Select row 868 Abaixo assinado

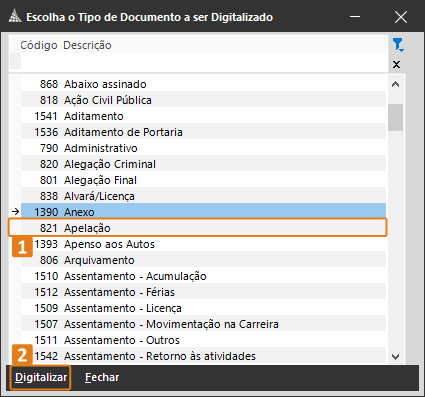point(203,84)
